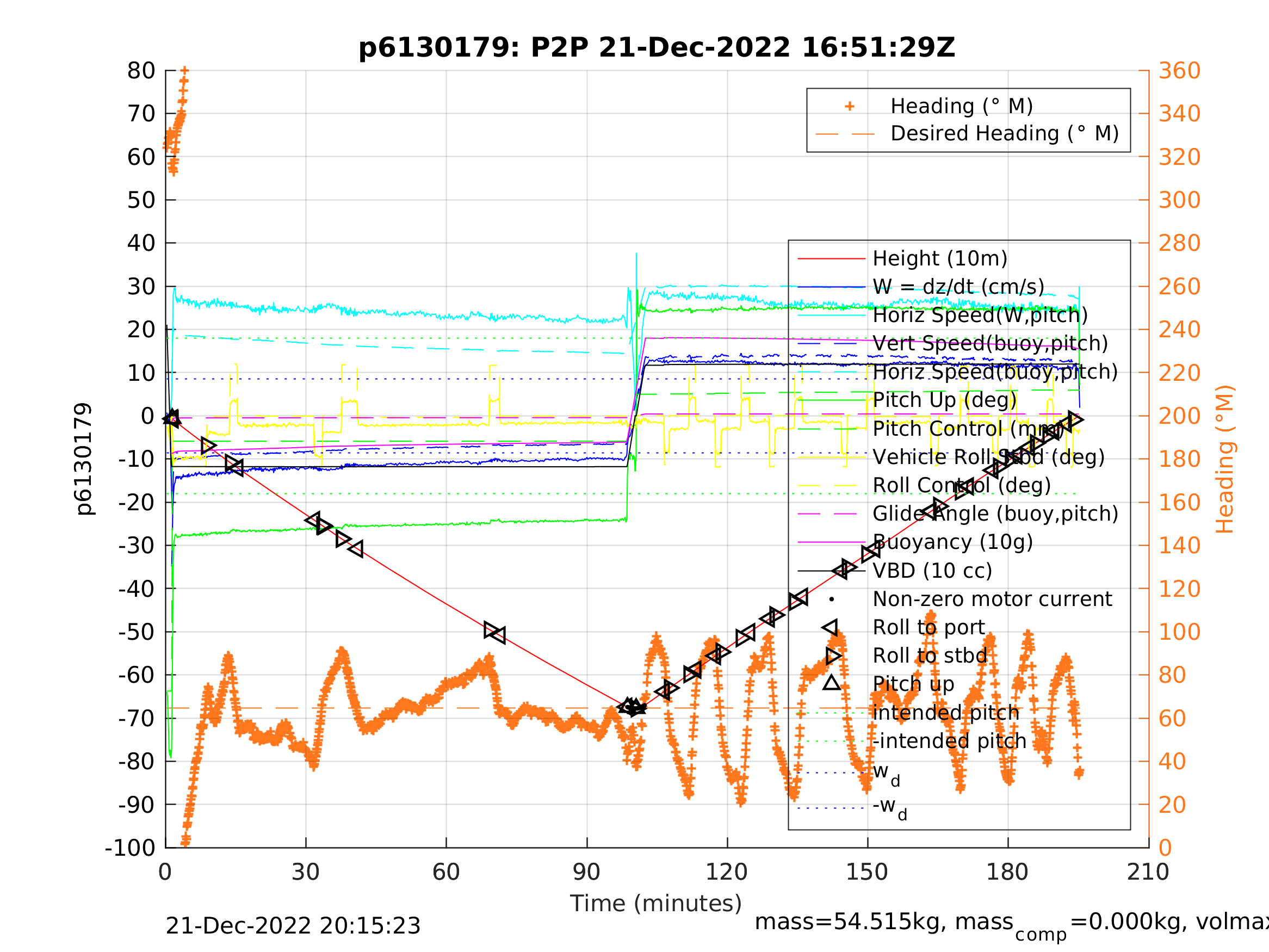
Task: Click the -100 tick on the left axis
Action: pos(130,848)
